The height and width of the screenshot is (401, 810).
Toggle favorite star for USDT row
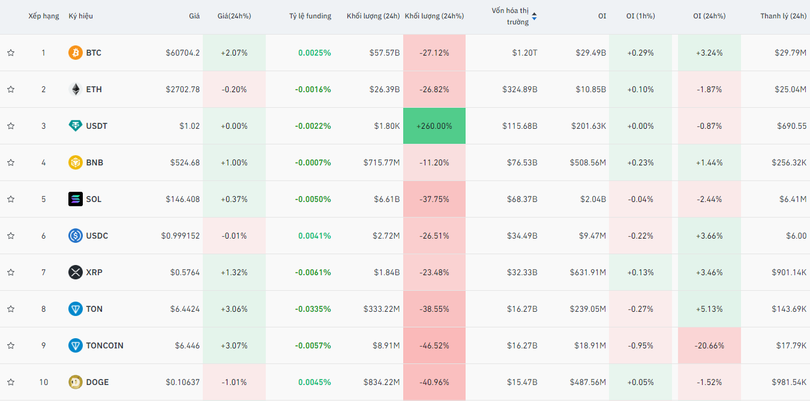[11, 126]
